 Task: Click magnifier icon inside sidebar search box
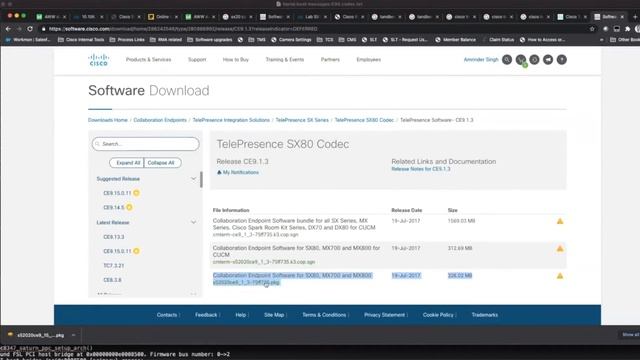click(x=98, y=144)
